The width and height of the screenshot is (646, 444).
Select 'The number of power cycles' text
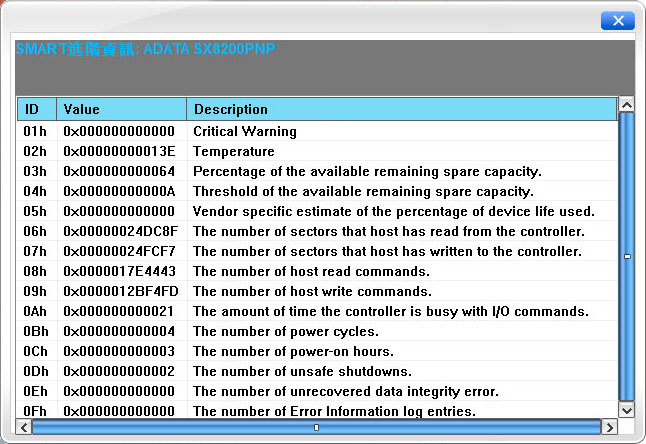[286, 331]
